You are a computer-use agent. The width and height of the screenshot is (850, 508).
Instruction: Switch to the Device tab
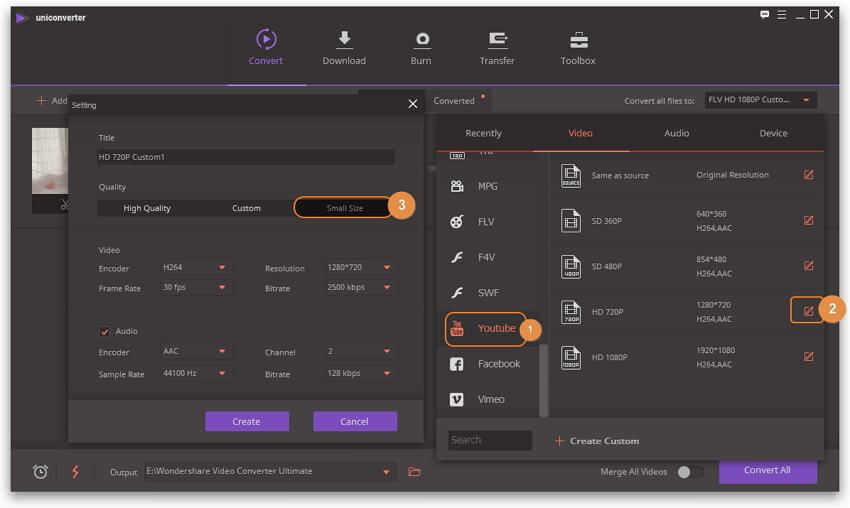773,133
